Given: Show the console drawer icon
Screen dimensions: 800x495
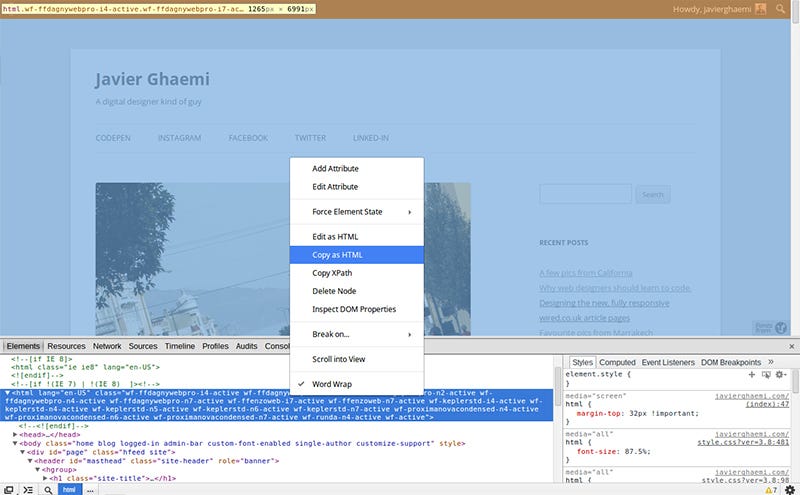Looking at the screenshot, I should pos(28,490).
